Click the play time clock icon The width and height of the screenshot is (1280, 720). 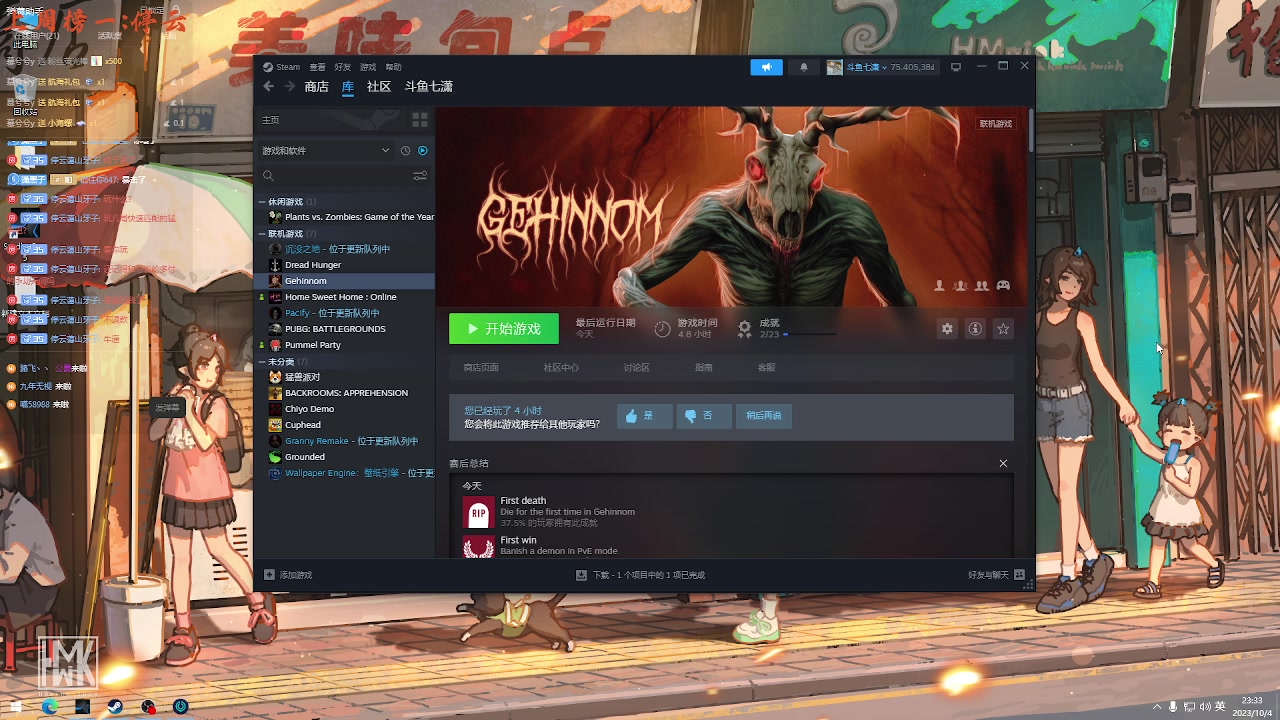(662, 328)
